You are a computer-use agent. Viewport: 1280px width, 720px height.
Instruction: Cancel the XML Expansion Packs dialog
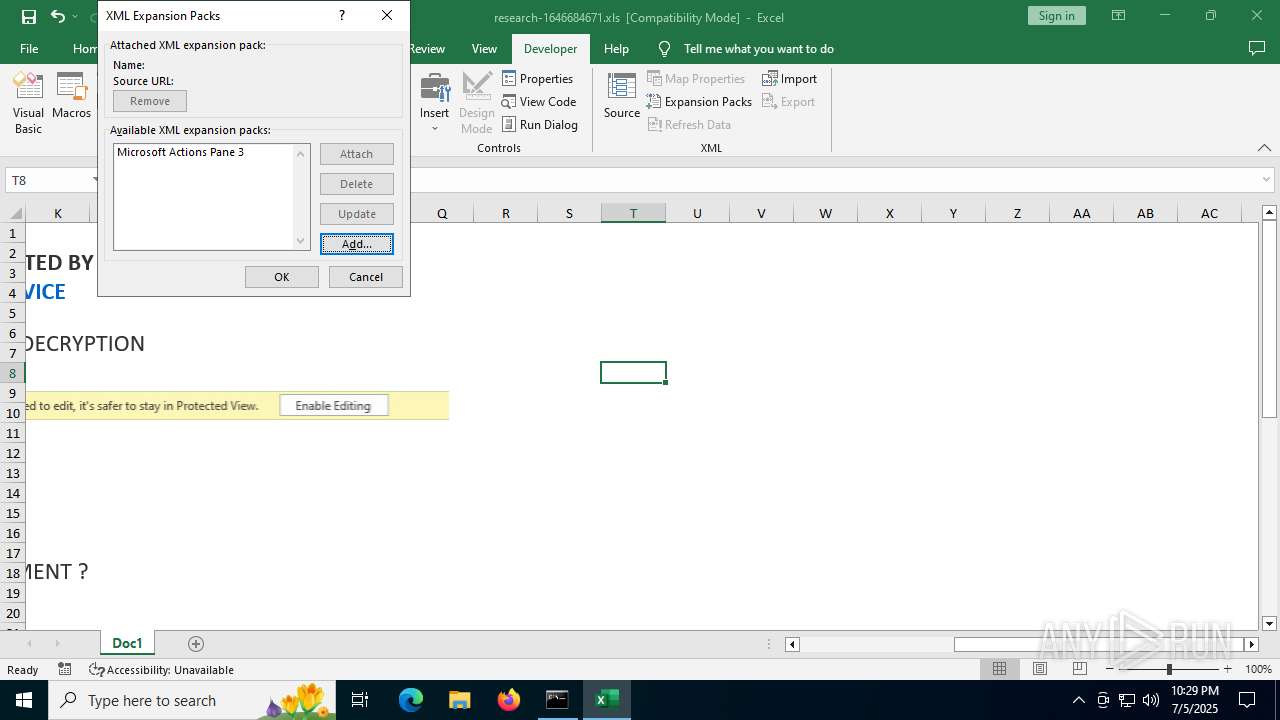coord(366,277)
